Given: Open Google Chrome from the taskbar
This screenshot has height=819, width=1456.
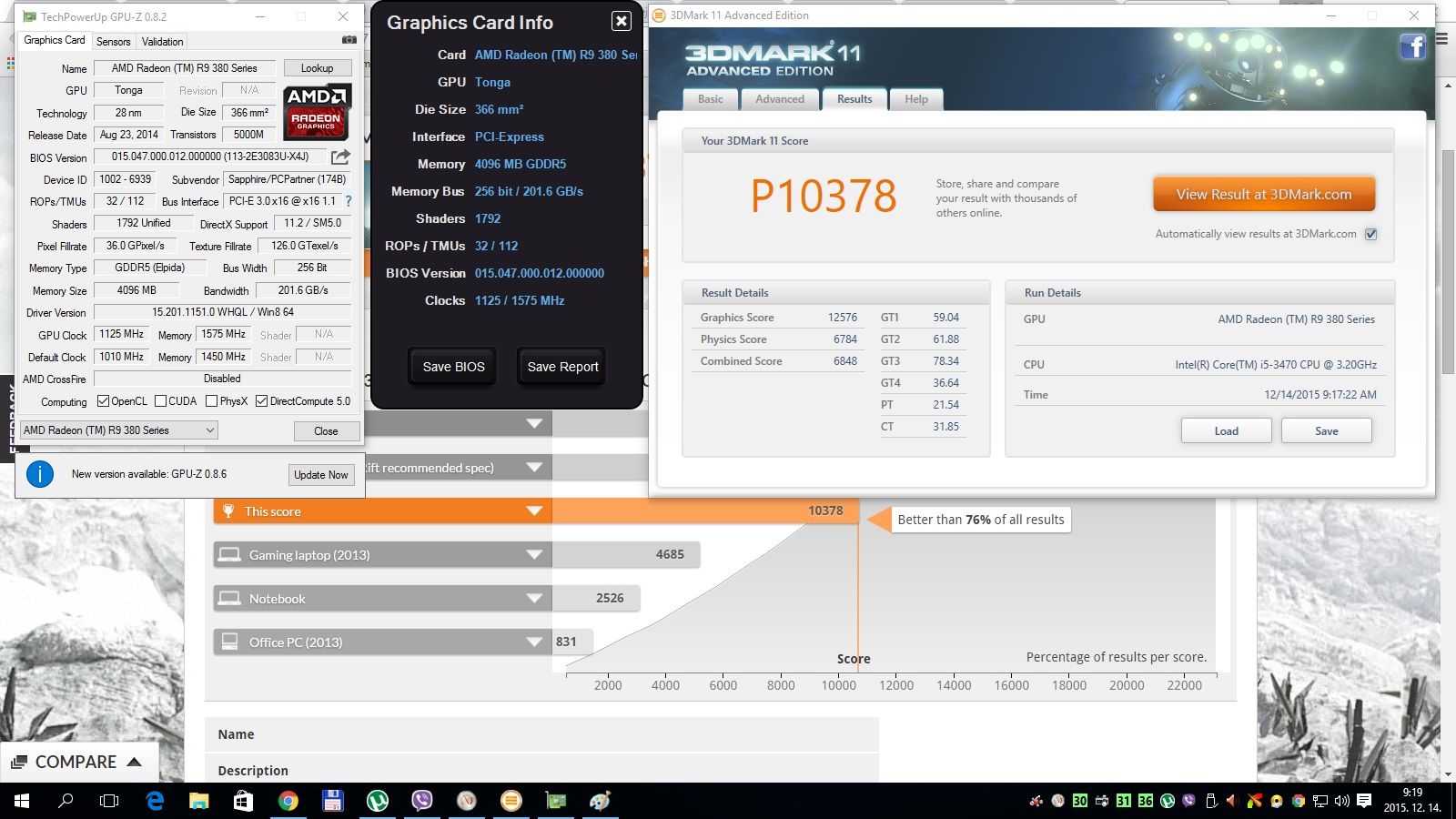Looking at the screenshot, I should click(x=288, y=801).
